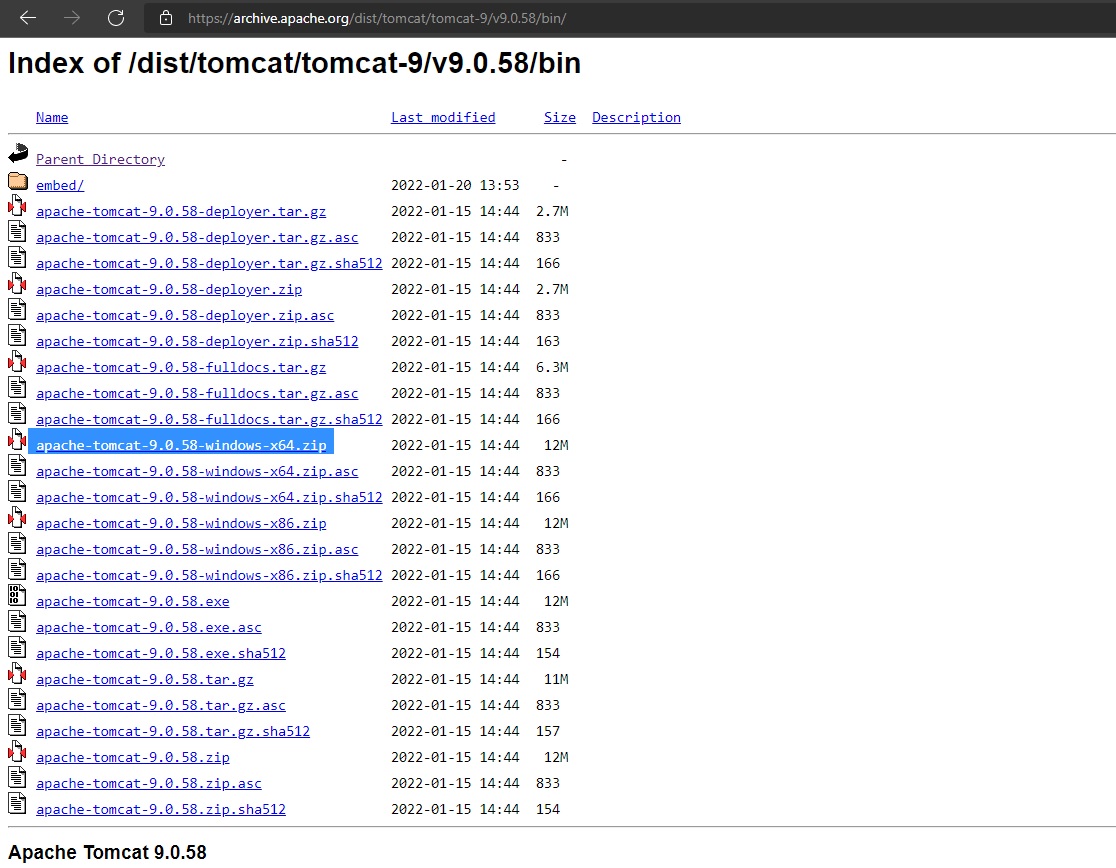This screenshot has height=868, width=1116.
Task: Click the archive icon beside deployer.zip
Action: point(18,284)
